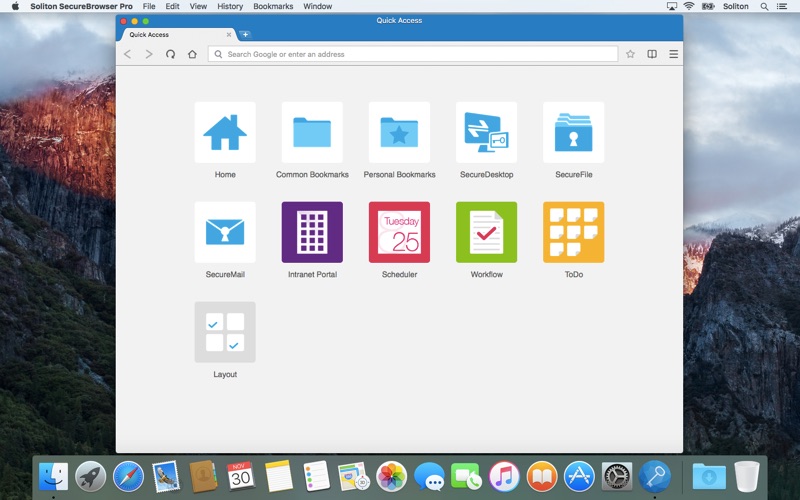The height and width of the screenshot is (500, 800).
Task: Open Personal Bookmarks star folder tile
Action: [x=399, y=132]
